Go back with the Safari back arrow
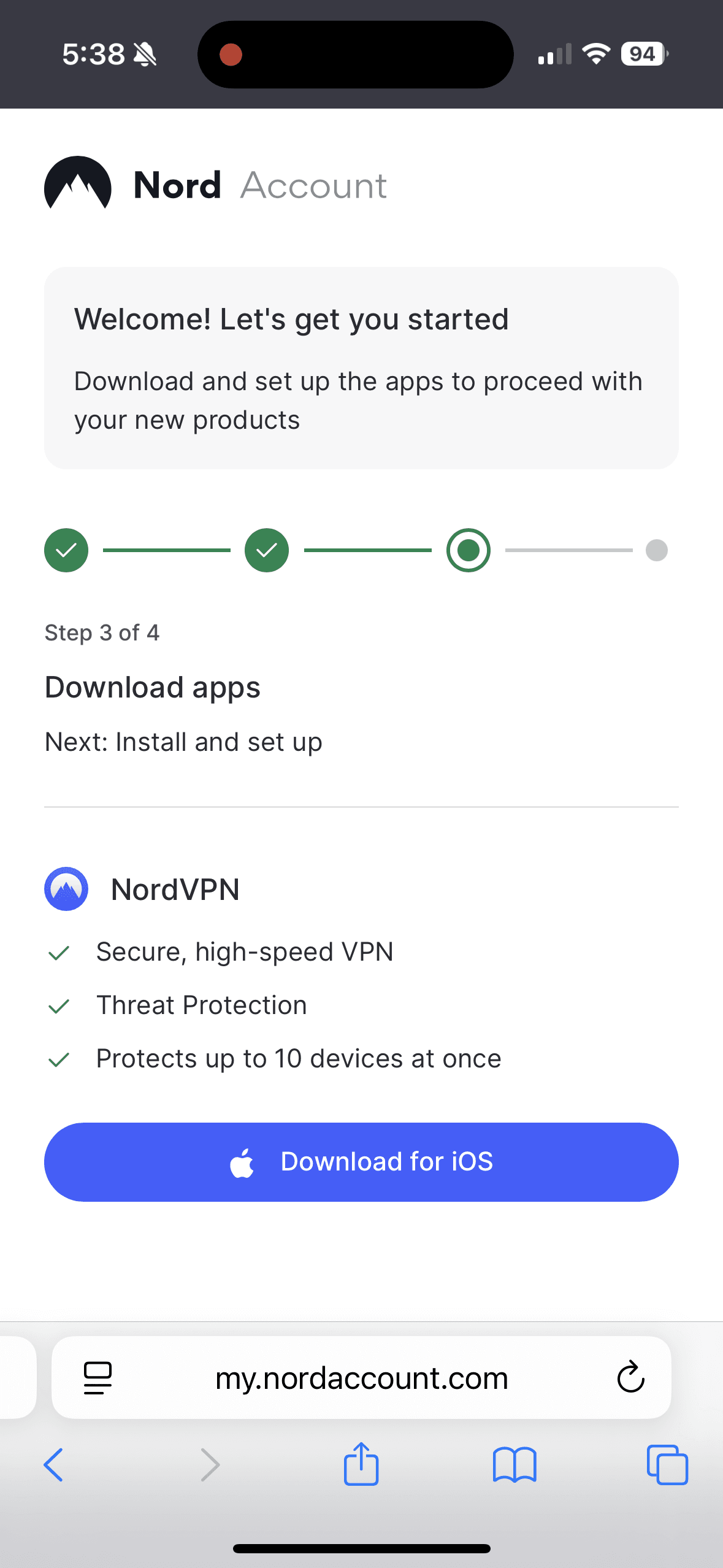Viewport: 723px width, 1568px height. pyautogui.click(x=54, y=1465)
